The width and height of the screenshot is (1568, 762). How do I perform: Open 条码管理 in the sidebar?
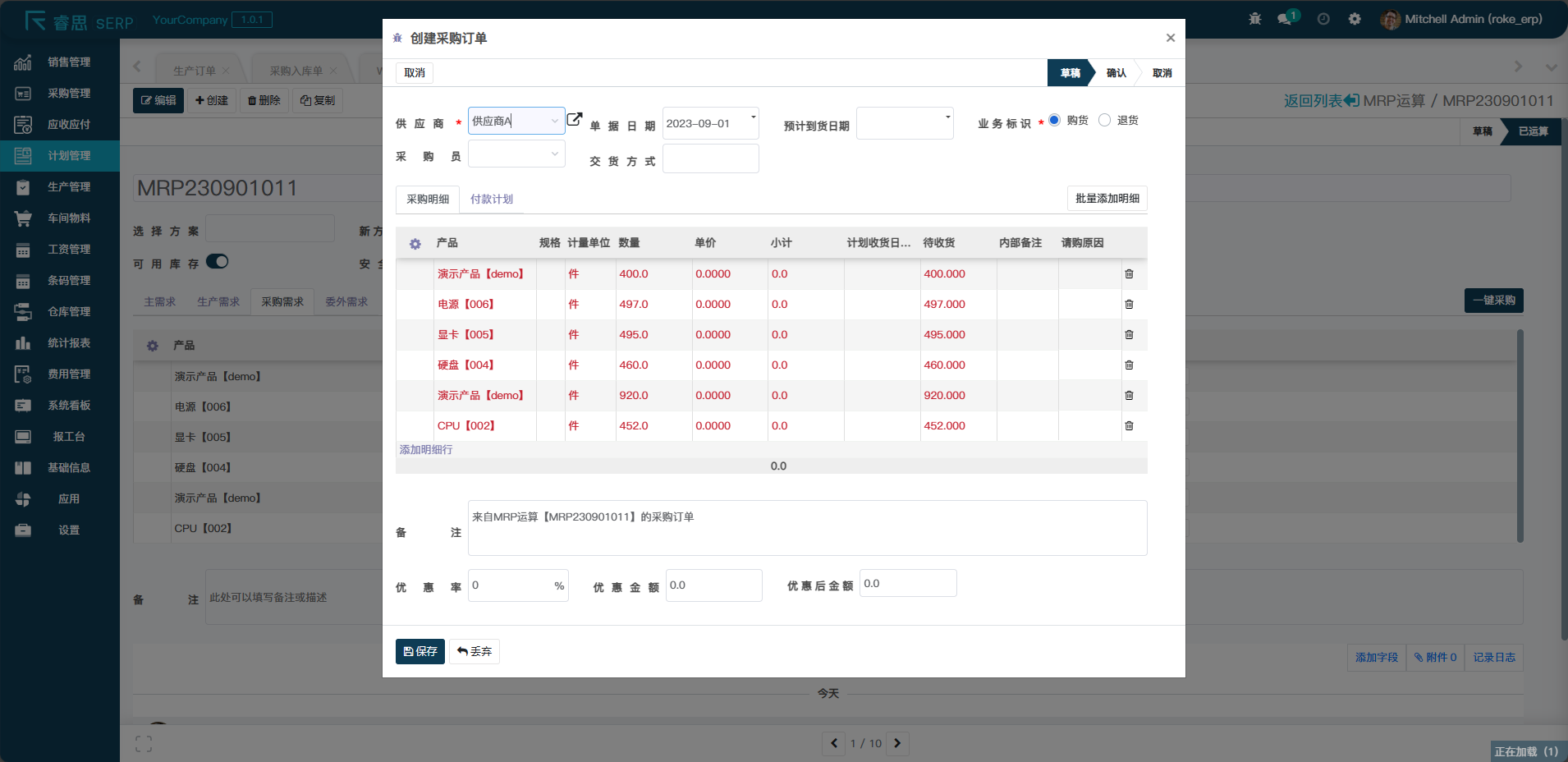(x=68, y=281)
